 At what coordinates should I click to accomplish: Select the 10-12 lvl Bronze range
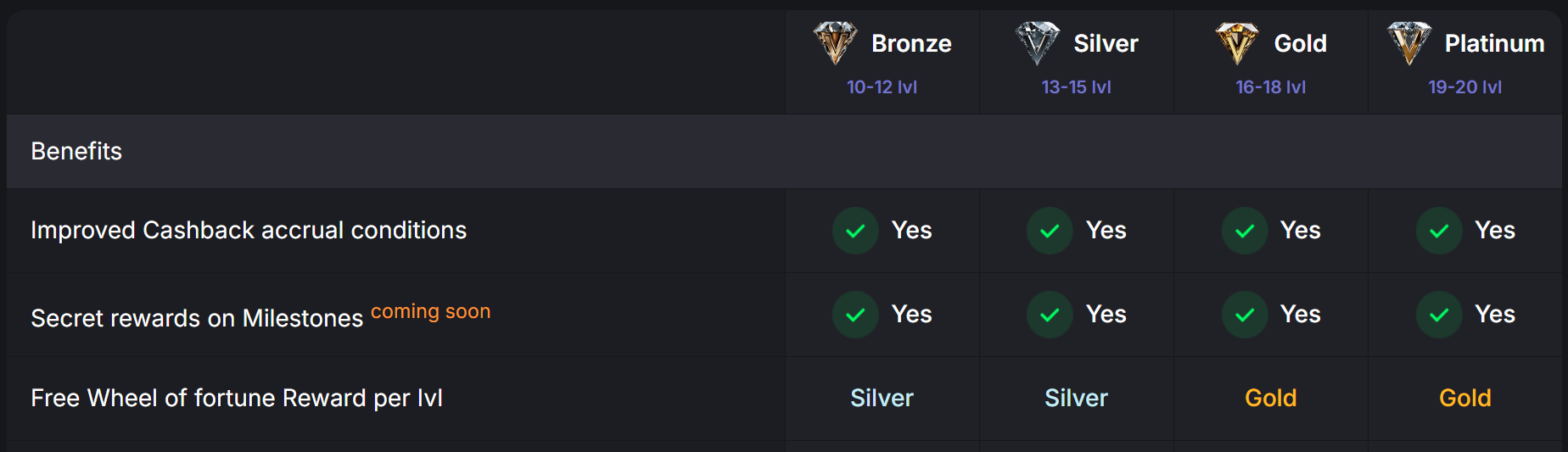tap(882, 87)
